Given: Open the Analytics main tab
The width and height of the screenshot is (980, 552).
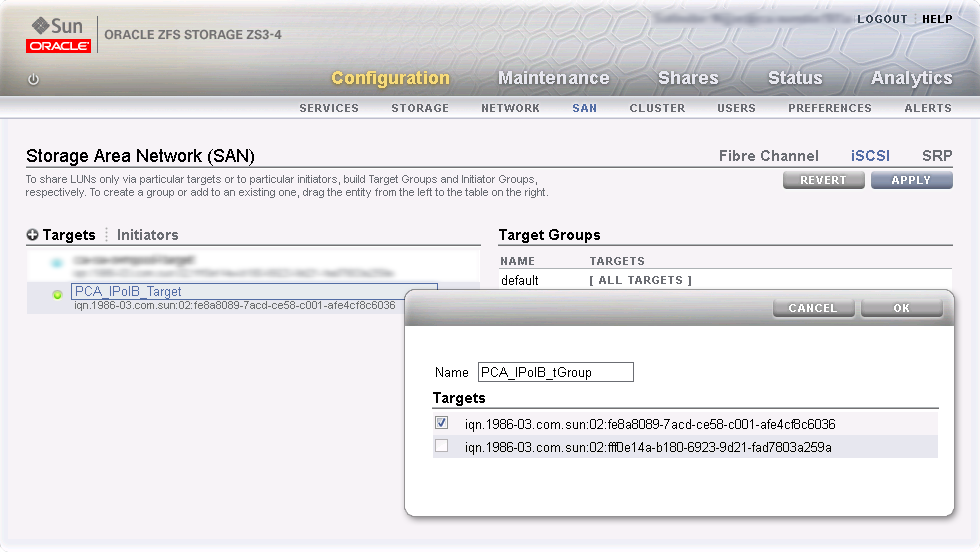Looking at the screenshot, I should 912,78.
